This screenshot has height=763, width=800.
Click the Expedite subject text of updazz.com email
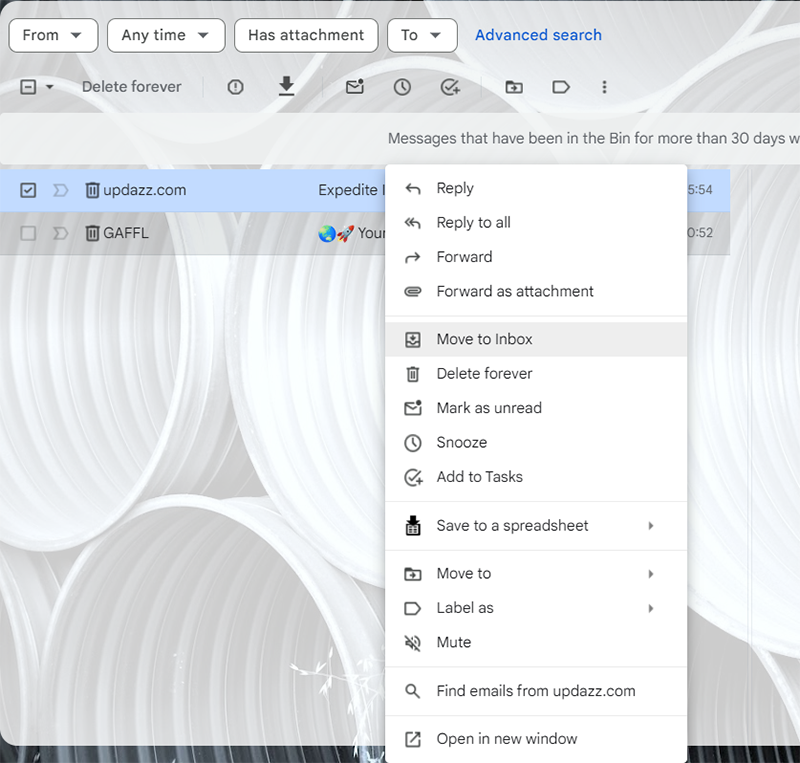(351, 190)
